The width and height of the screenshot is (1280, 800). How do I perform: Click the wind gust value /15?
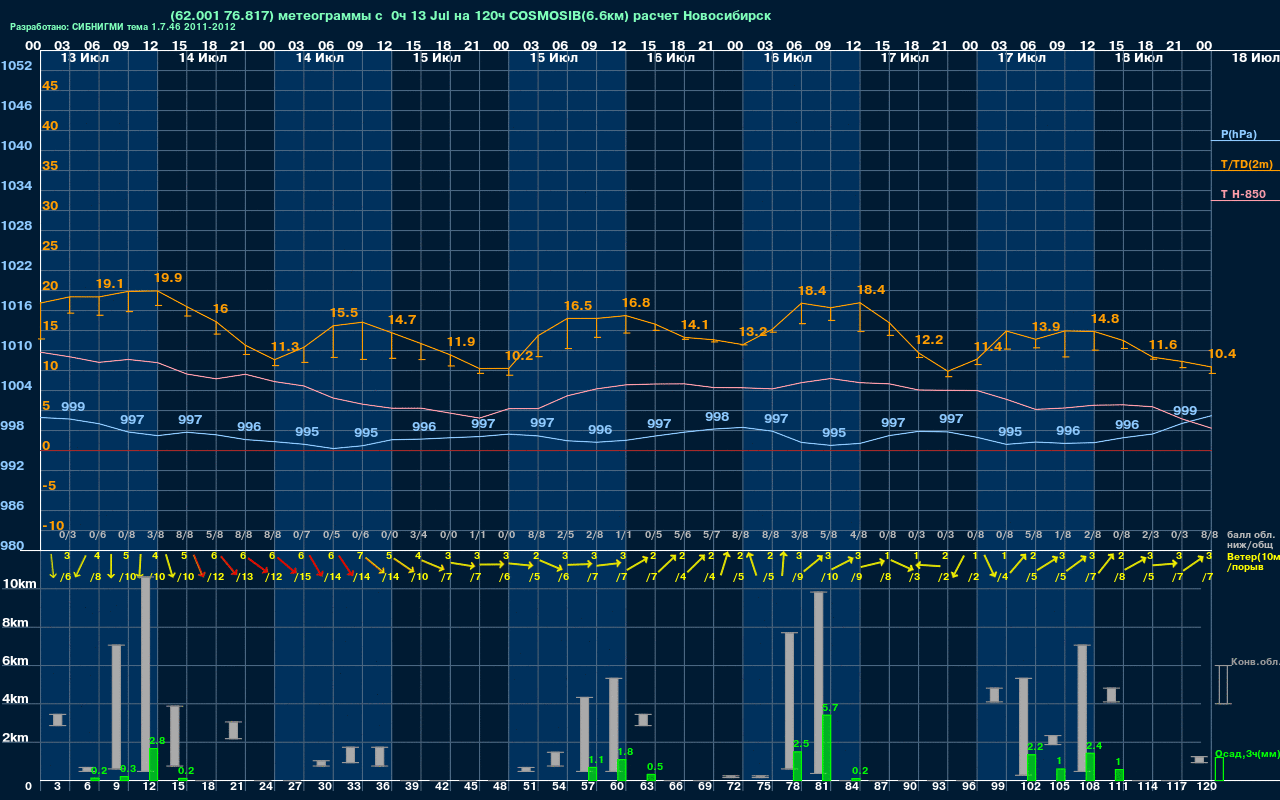(x=303, y=576)
